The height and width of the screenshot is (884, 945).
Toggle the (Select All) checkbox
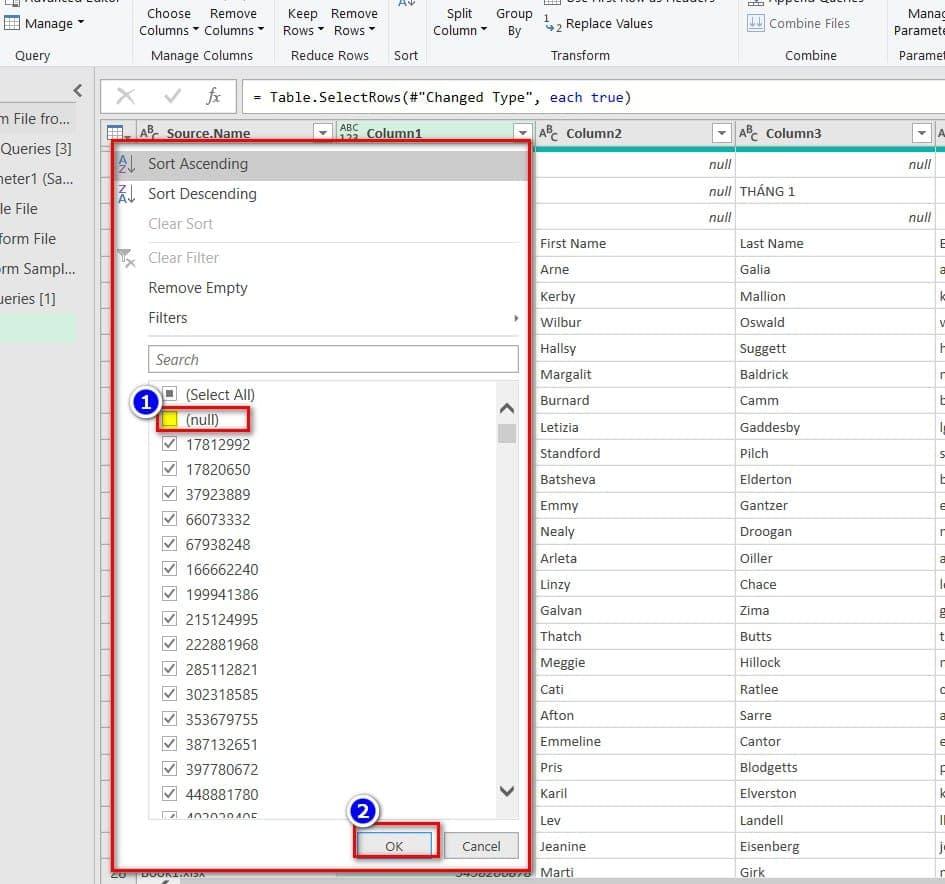pyautogui.click(x=170, y=395)
